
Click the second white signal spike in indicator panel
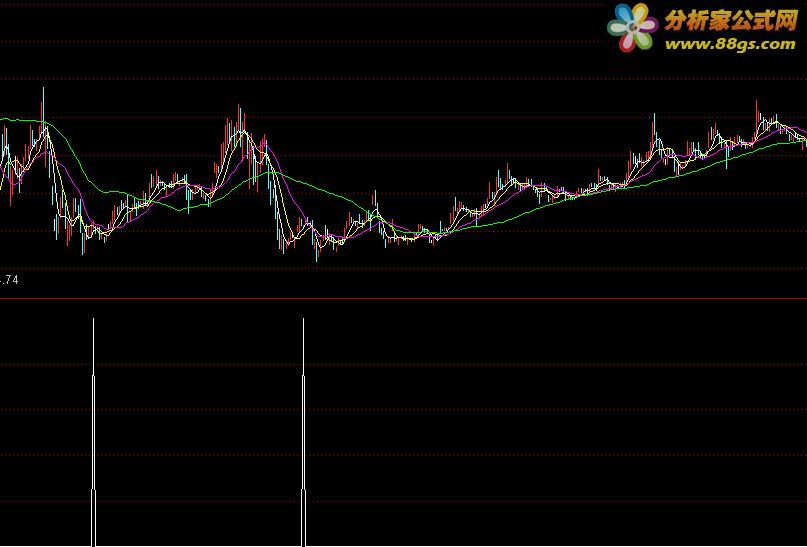[x=303, y=432]
